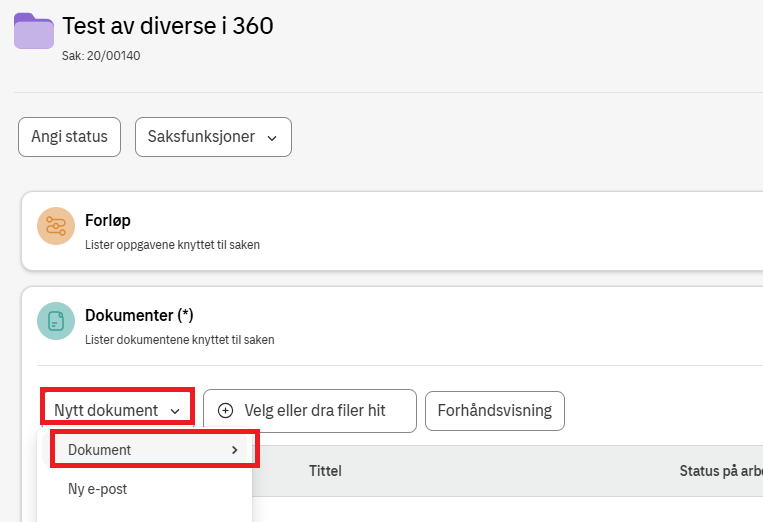
Task: Click the purple case folder icon
Action: point(34,31)
